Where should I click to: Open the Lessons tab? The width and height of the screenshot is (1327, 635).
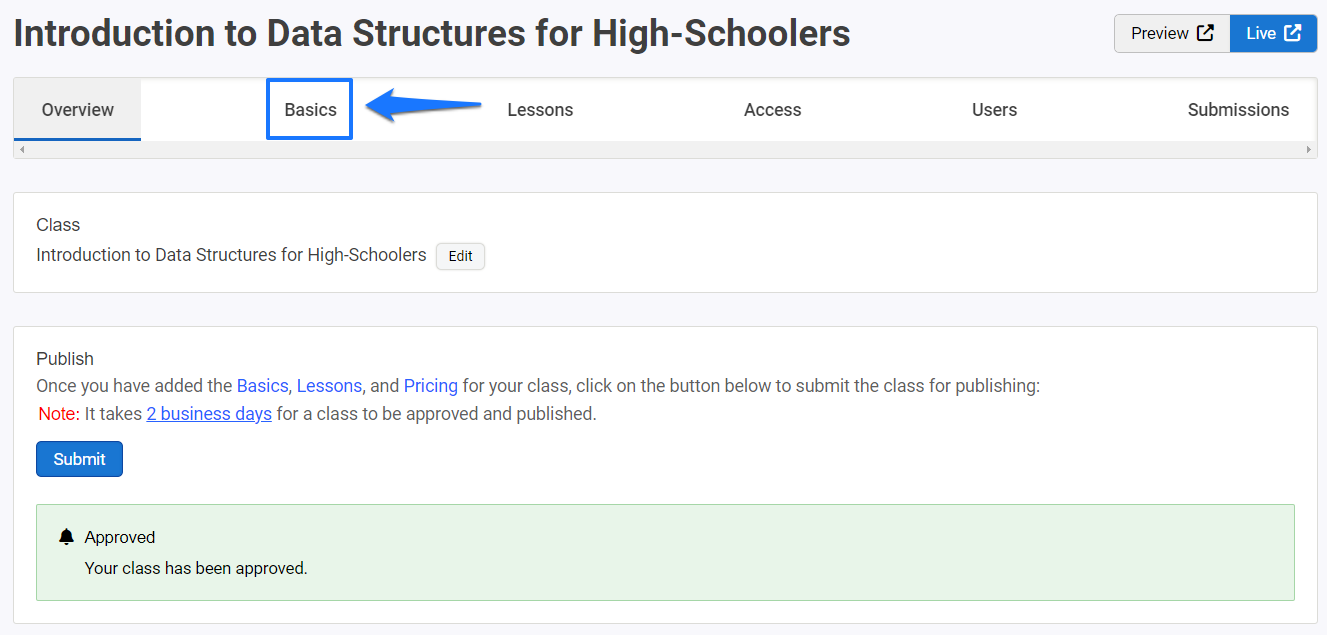[540, 110]
